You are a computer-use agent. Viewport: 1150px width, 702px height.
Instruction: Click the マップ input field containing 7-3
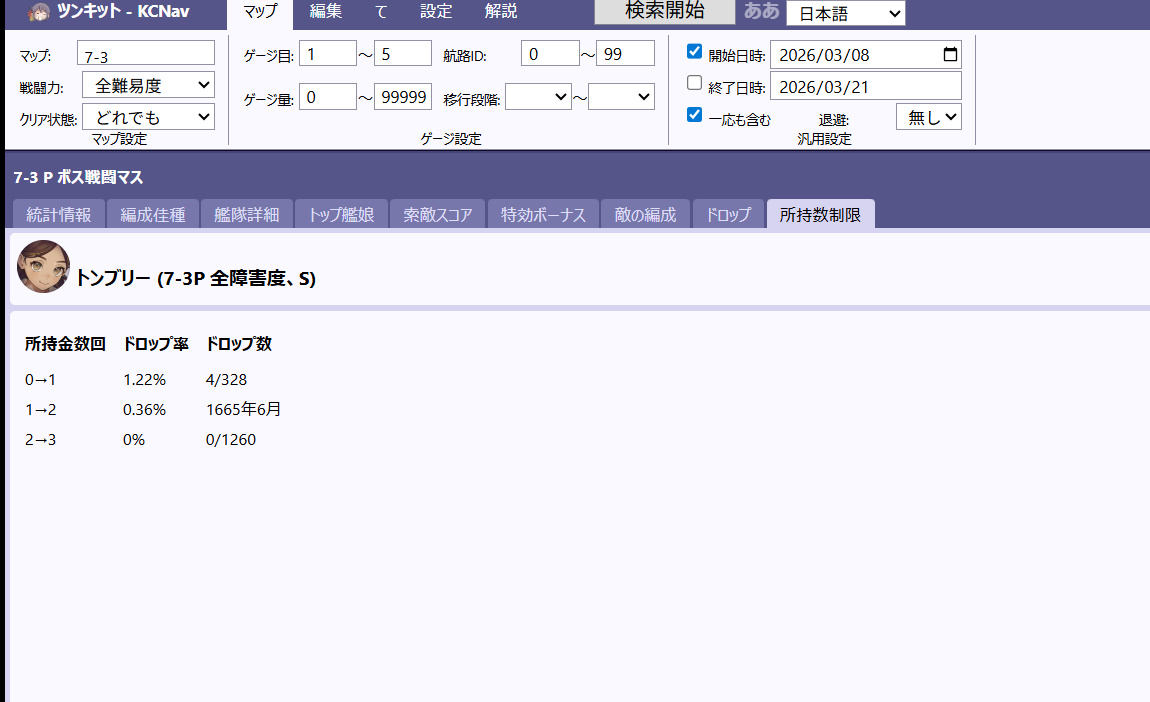click(146, 54)
